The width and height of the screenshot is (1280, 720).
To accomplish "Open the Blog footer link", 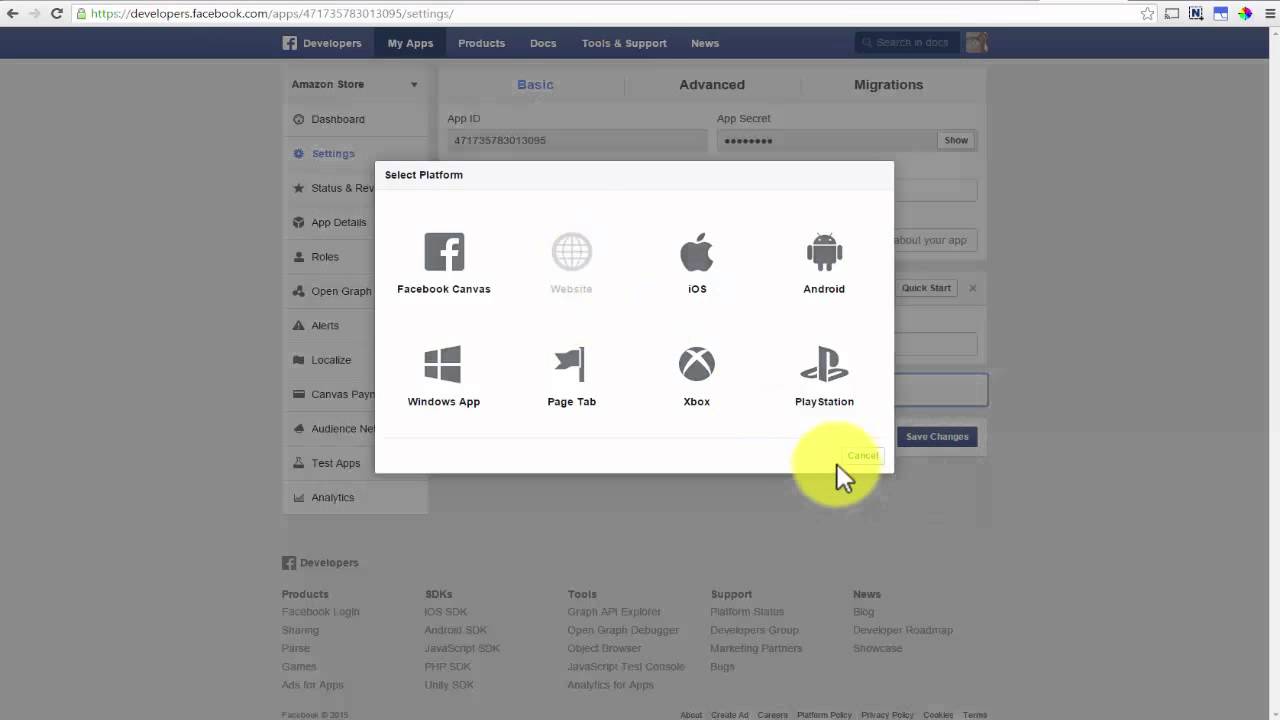I will click(864, 612).
